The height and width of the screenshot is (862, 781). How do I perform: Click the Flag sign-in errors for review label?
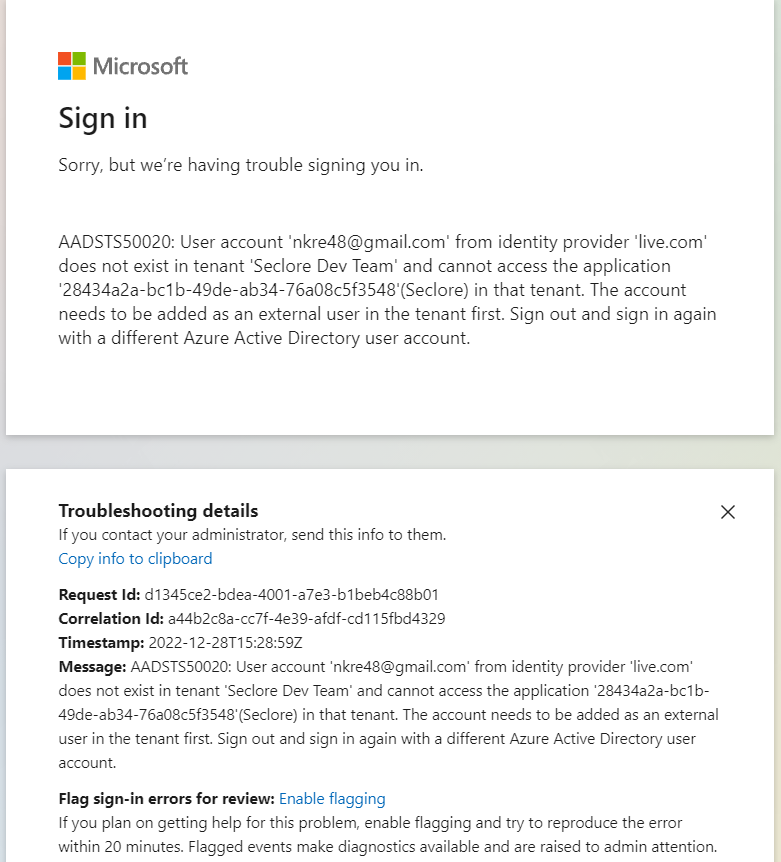162,798
